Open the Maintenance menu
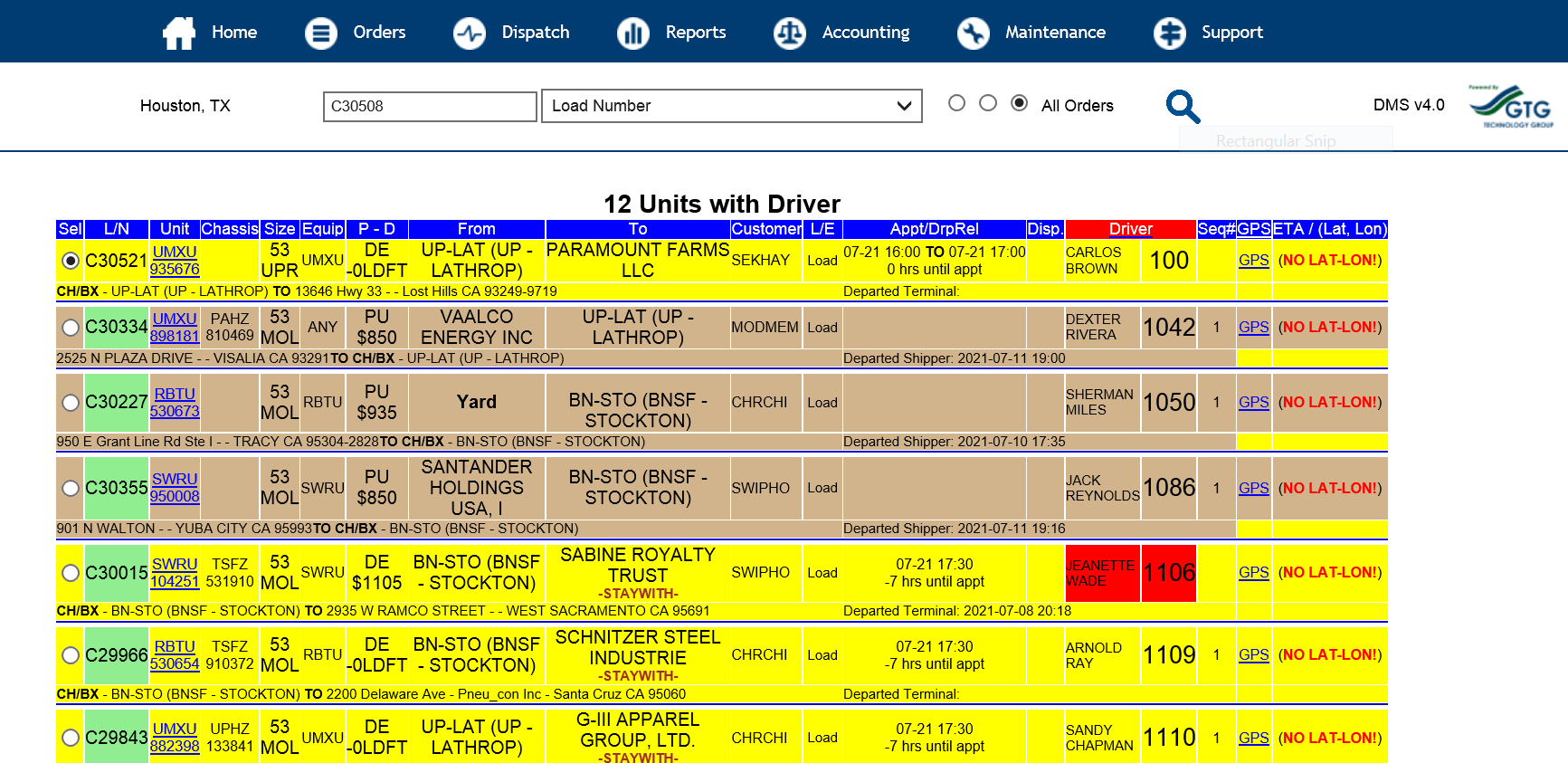This screenshot has width=1568, height=763. [x=1055, y=33]
